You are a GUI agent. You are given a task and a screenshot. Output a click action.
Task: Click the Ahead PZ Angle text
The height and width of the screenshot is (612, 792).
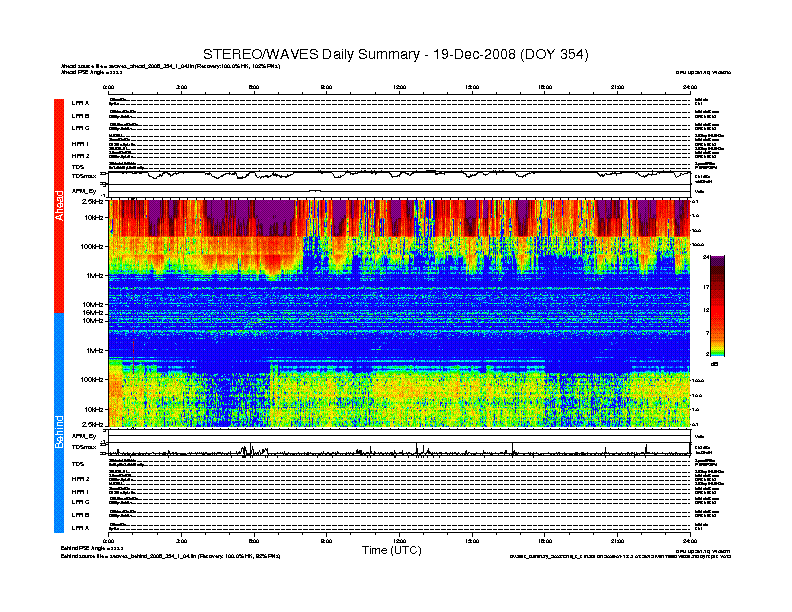[x=91, y=72]
